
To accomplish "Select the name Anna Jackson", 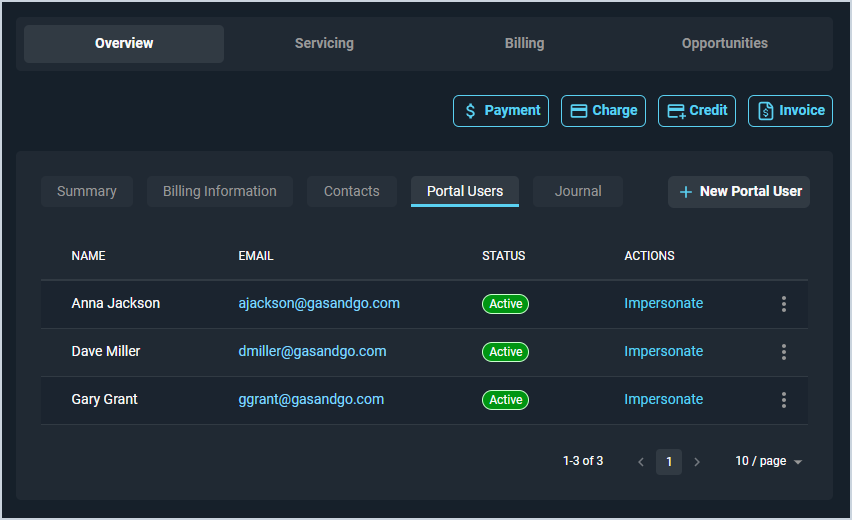I will coord(116,303).
